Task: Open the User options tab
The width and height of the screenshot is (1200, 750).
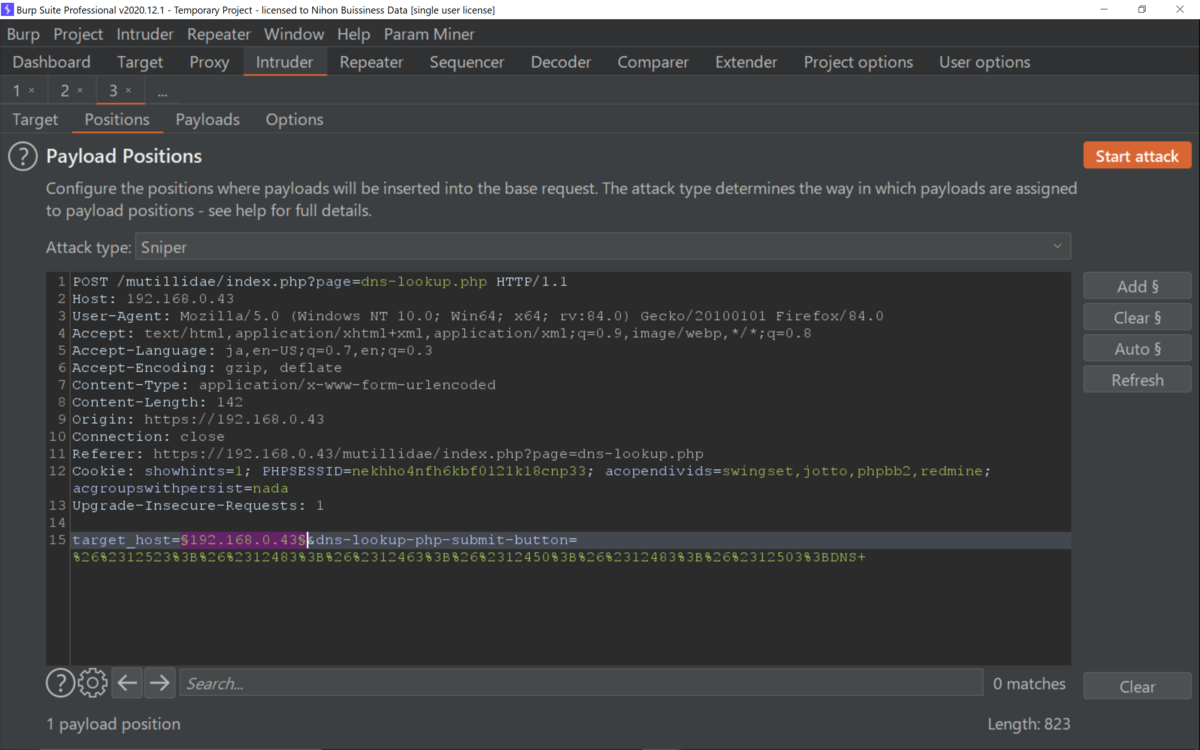Action: pos(984,62)
